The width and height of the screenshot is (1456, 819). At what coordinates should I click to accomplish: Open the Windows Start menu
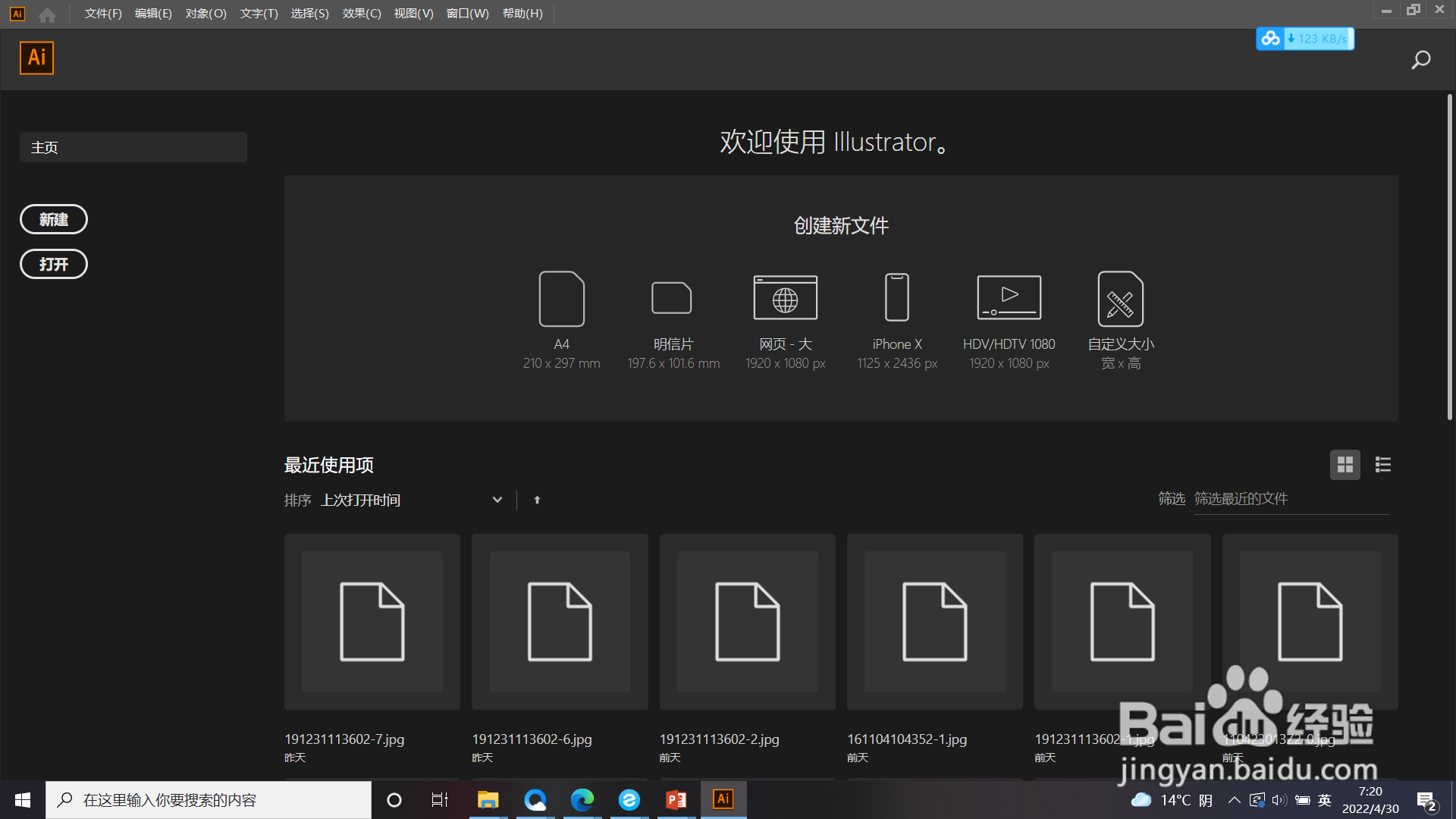point(23,800)
